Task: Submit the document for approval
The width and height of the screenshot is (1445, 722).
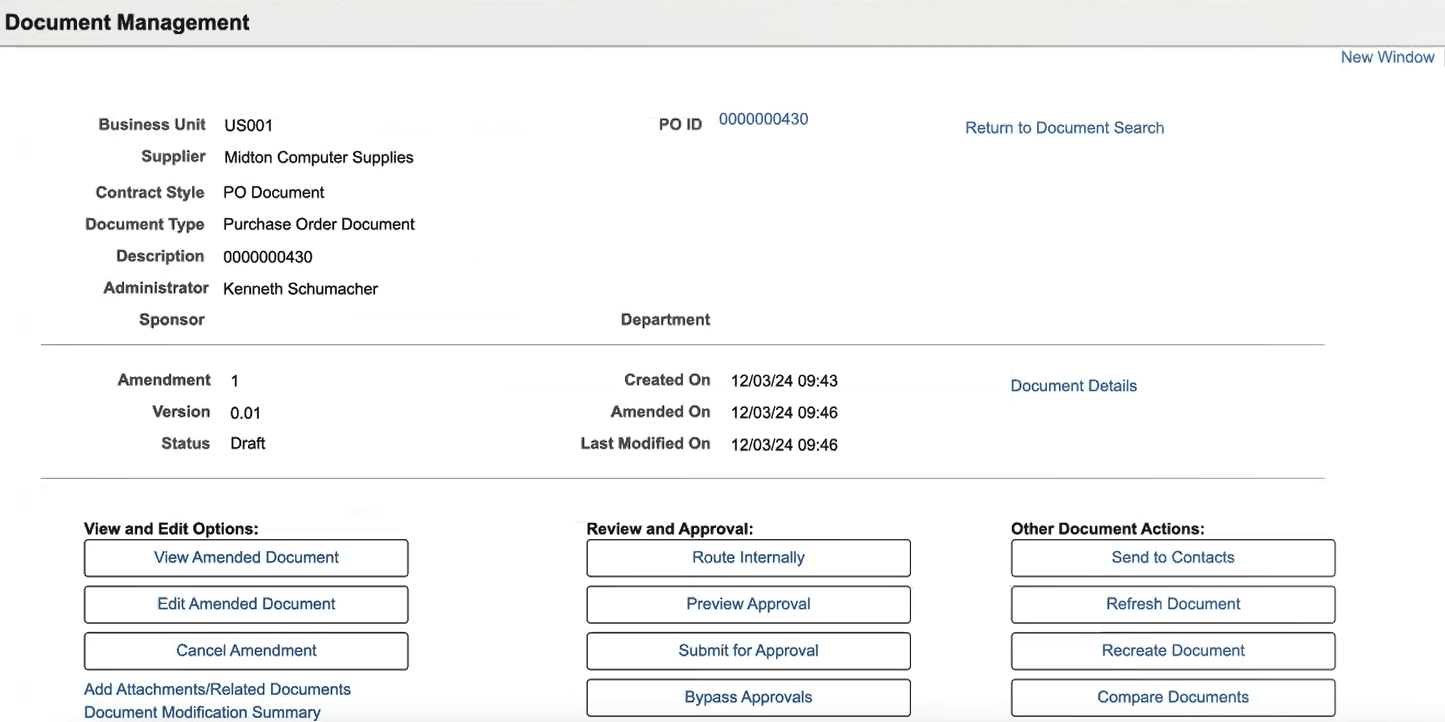Action: 748,650
